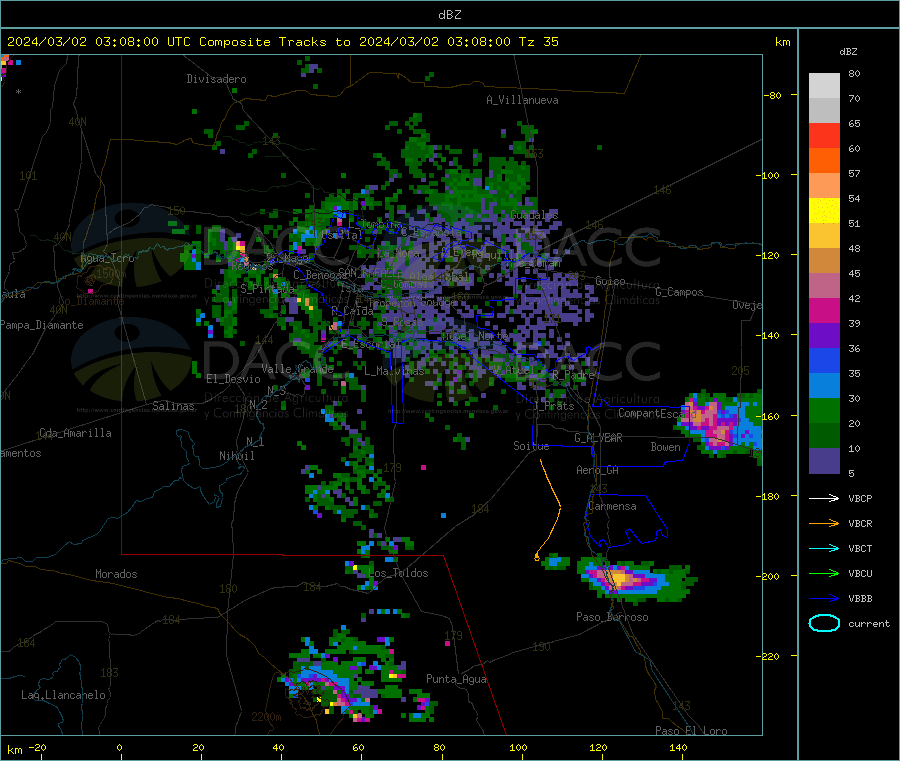Screen dimensions: 900x761
Task: Click the Lag.Llancanelo map label
Action: (63, 695)
